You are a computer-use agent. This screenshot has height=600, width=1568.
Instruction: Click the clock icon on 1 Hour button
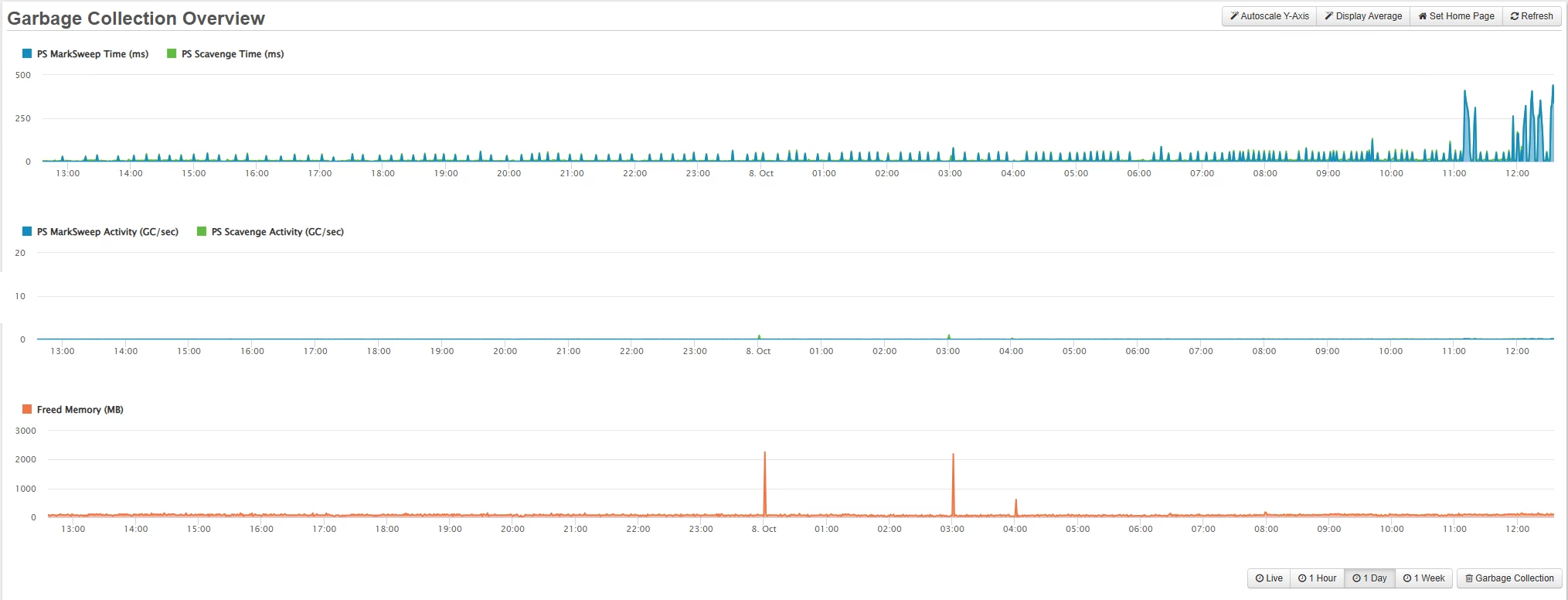1302,578
